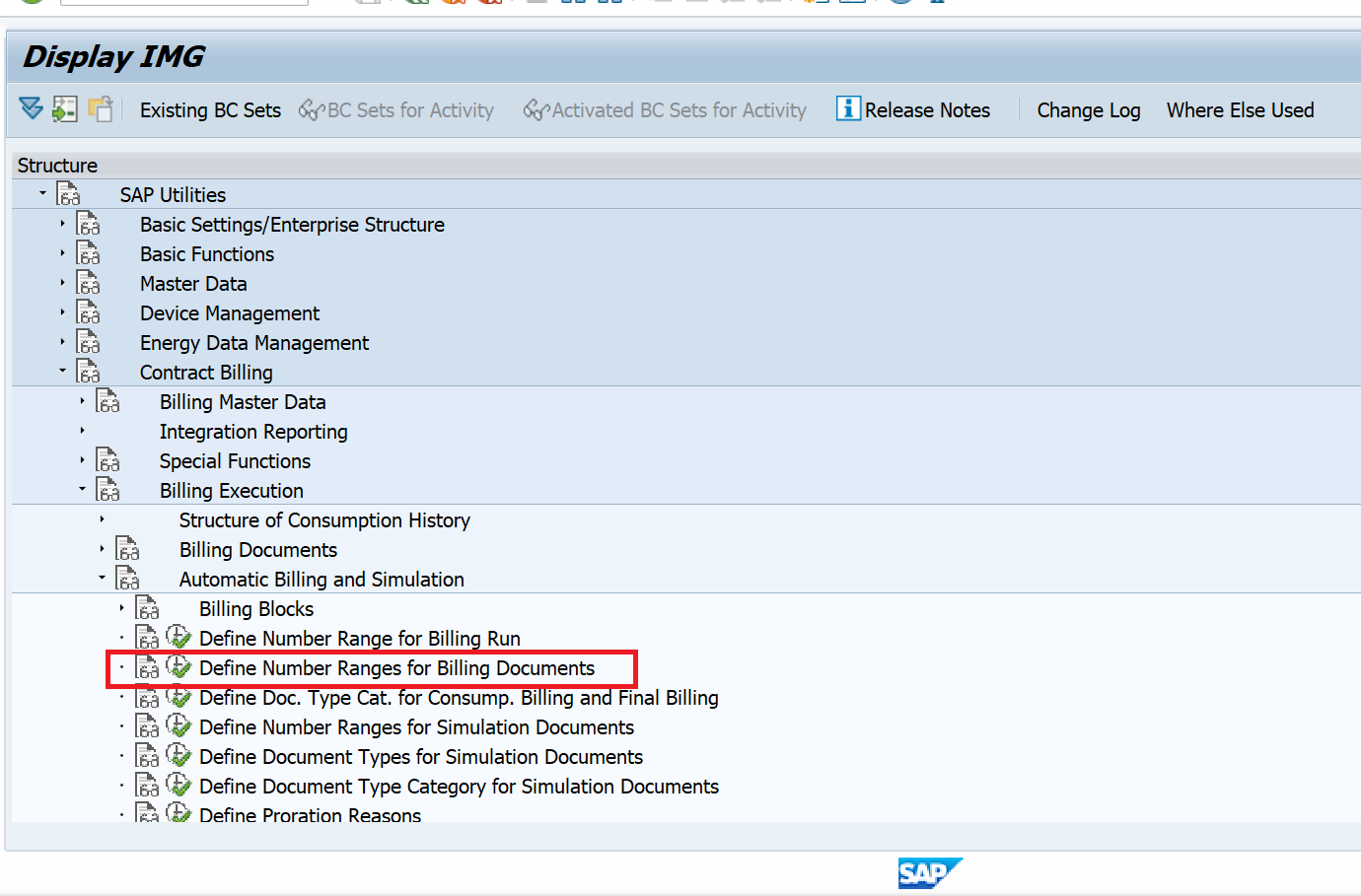Expand the Basic Functions node
This screenshot has width=1361, height=896.
pos(62,253)
